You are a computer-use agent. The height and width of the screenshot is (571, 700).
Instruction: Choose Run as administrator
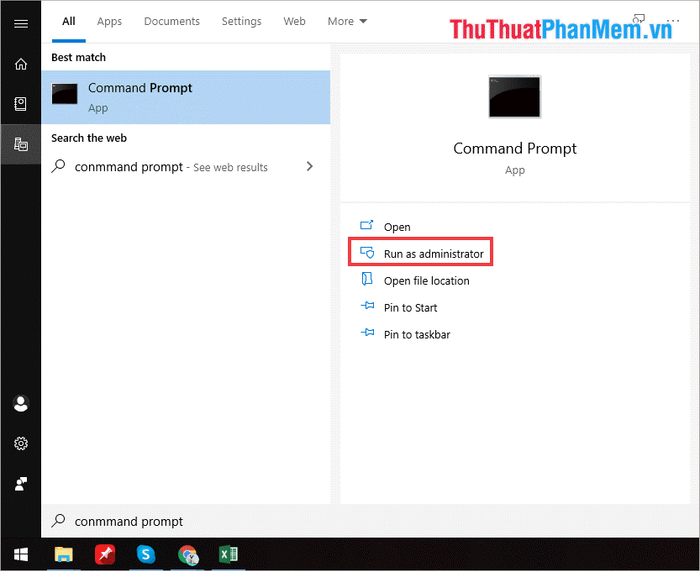coord(421,252)
